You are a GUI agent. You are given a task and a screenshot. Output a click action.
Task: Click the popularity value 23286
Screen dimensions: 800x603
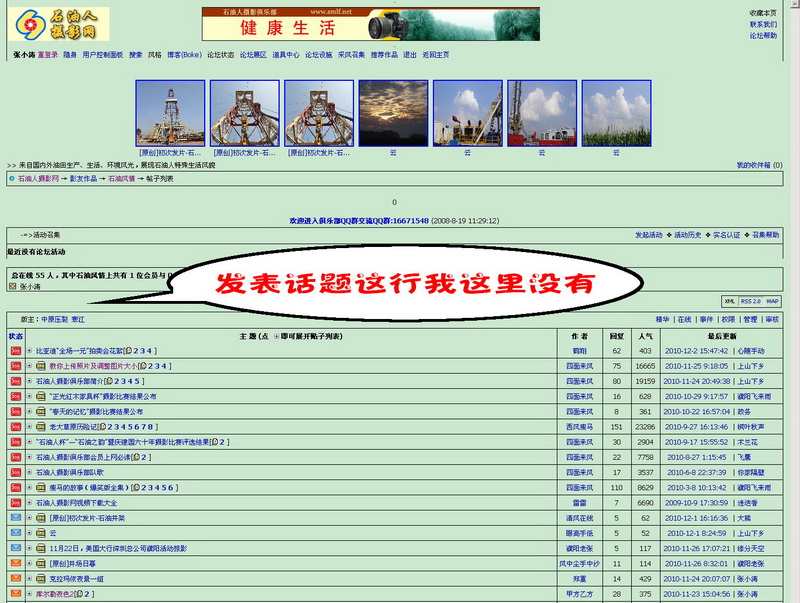pos(645,427)
